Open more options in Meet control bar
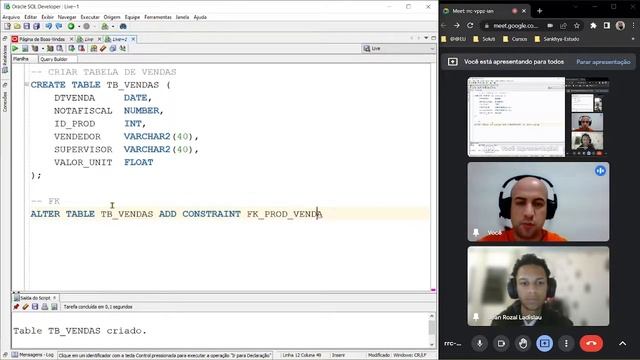 click(x=566, y=344)
